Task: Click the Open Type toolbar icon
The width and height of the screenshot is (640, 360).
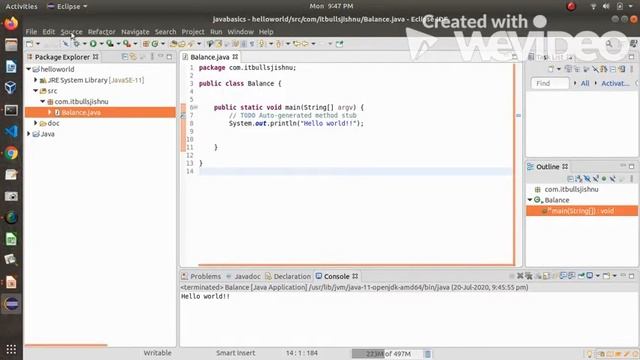Action: pos(173,44)
